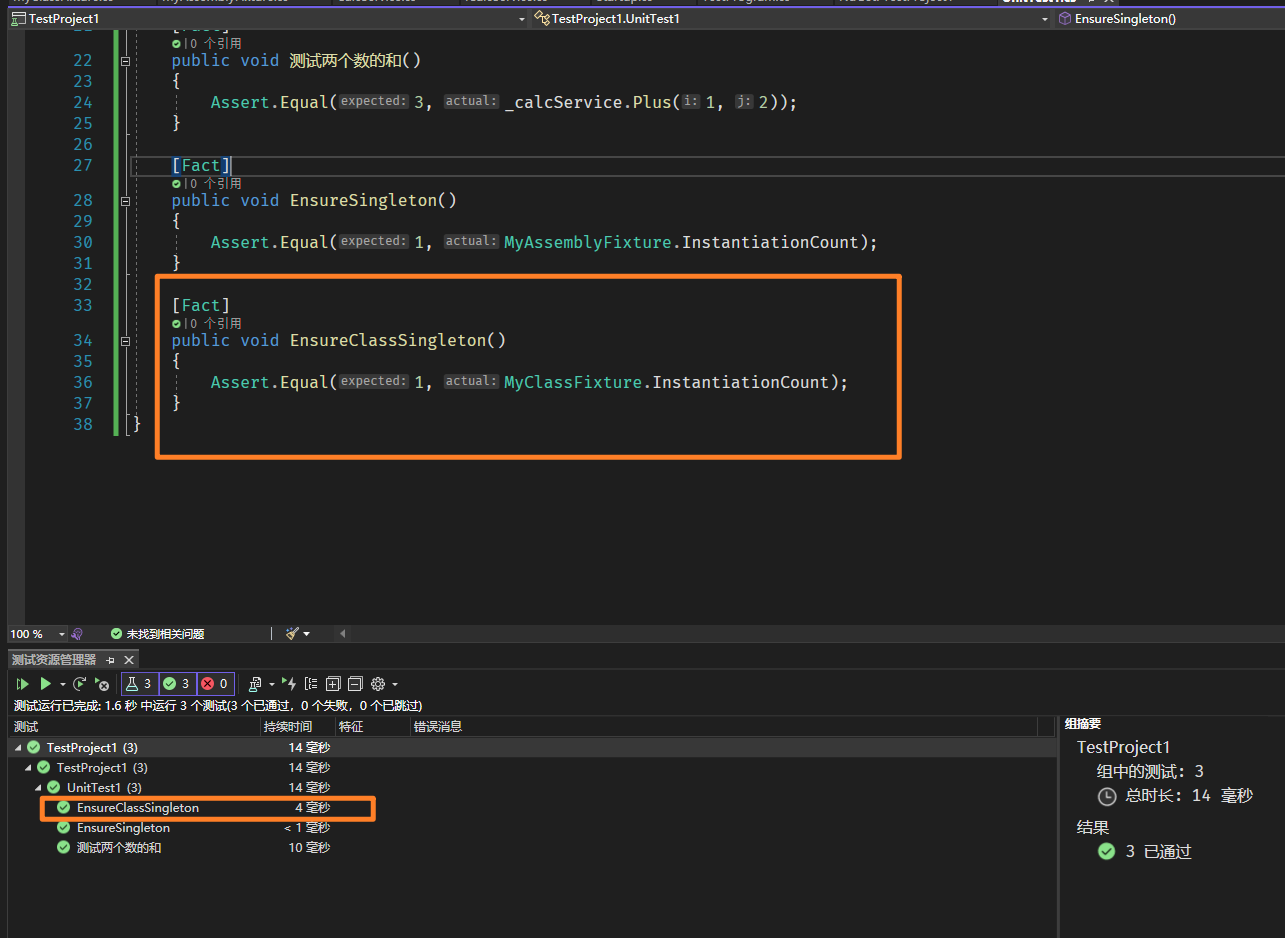The height and width of the screenshot is (938, 1285).
Task: Open the 100 % zoom dropdown
Action: click(x=61, y=634)
